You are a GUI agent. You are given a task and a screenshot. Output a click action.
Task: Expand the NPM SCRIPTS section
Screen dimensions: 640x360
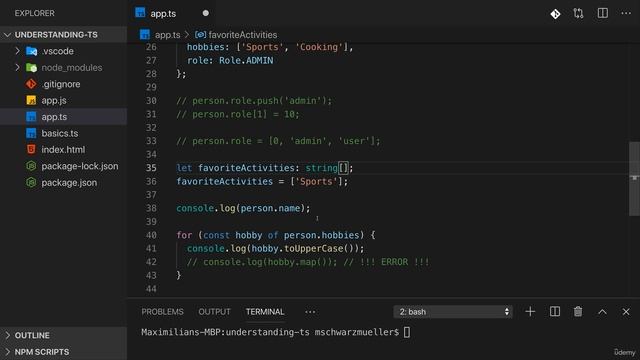[x=63, y=352]
